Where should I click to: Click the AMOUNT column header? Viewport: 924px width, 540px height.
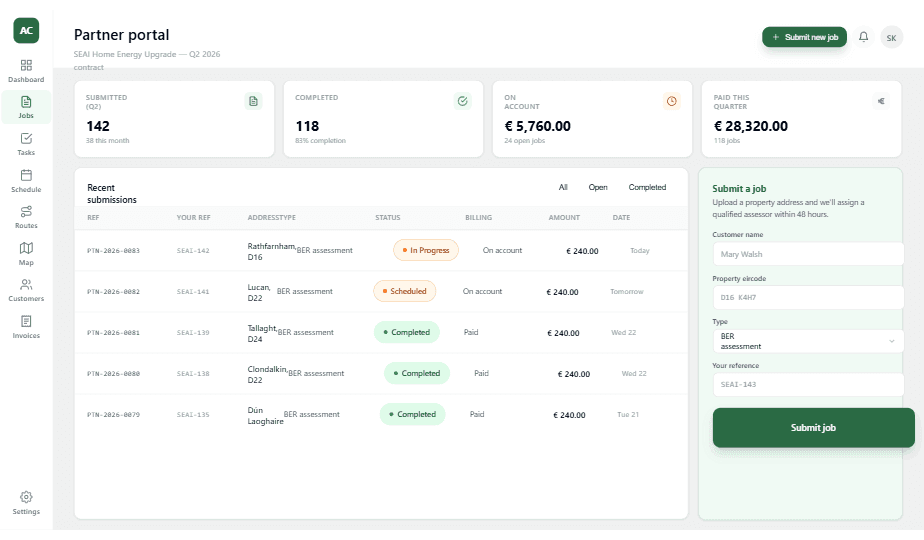pos(564,218)
